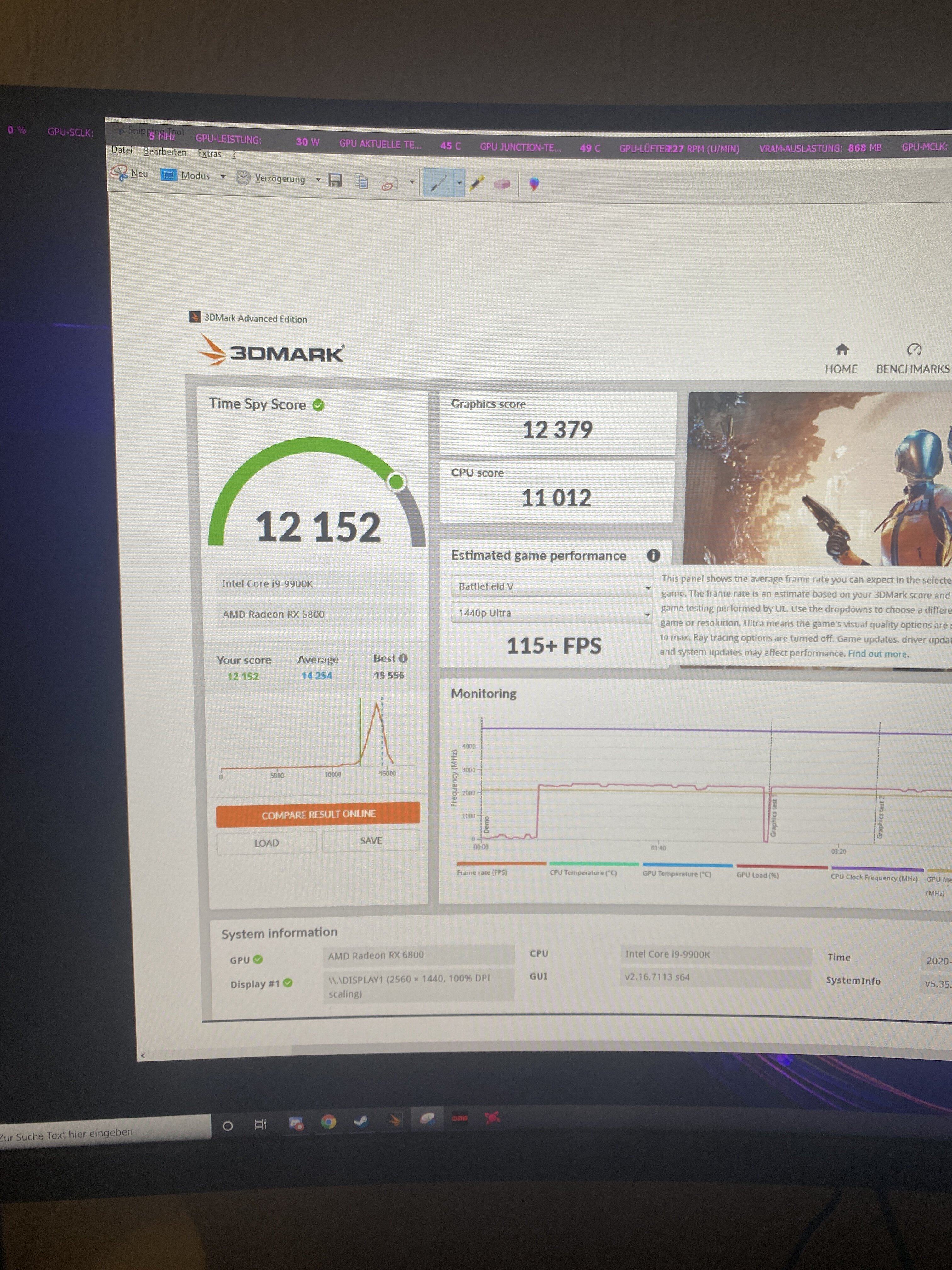Open the Bearbeiten menu
The width and height of the screenshot is (952, 1270).
click(x=165, y=152)
